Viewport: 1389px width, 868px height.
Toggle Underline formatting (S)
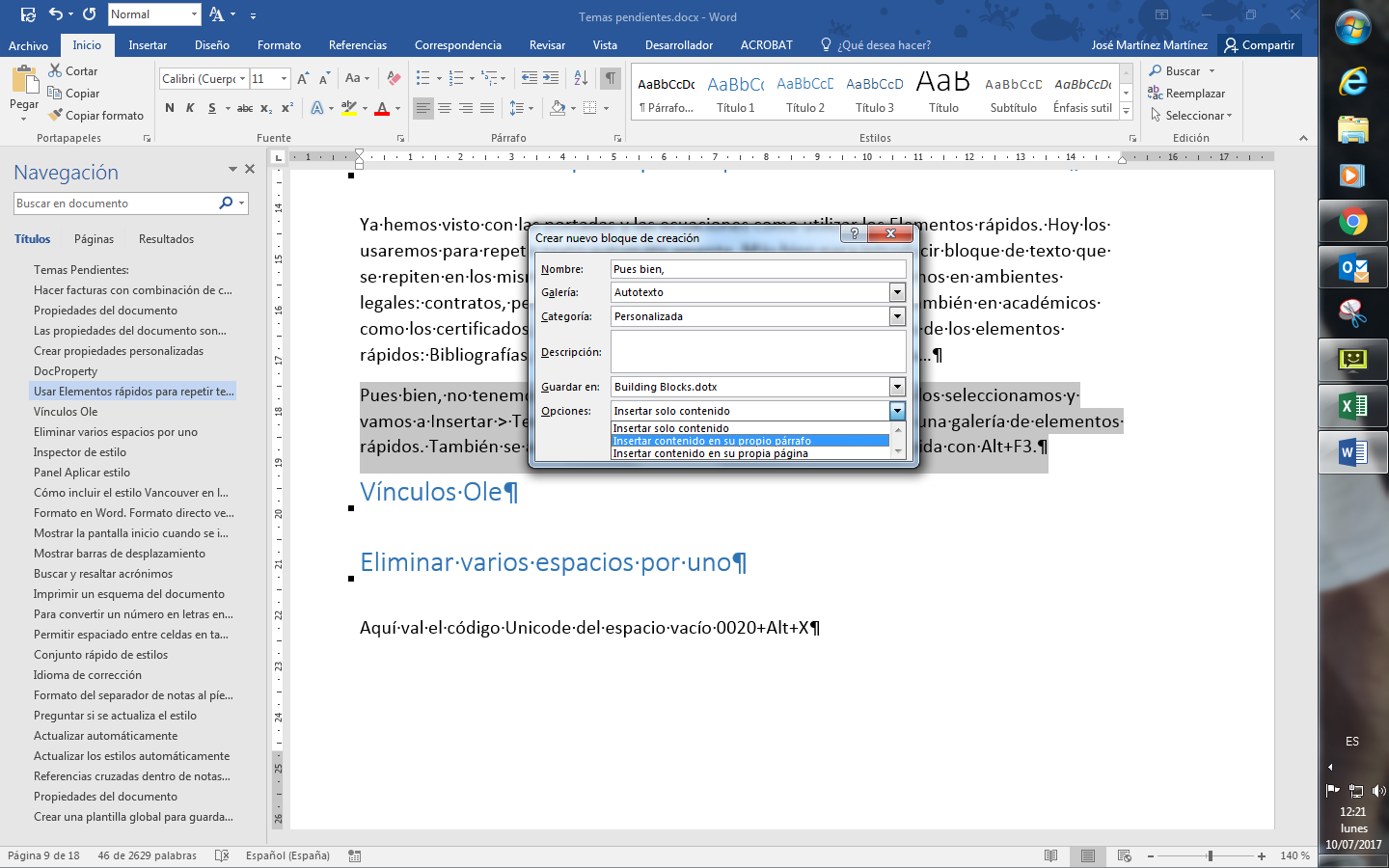point(211,108)
